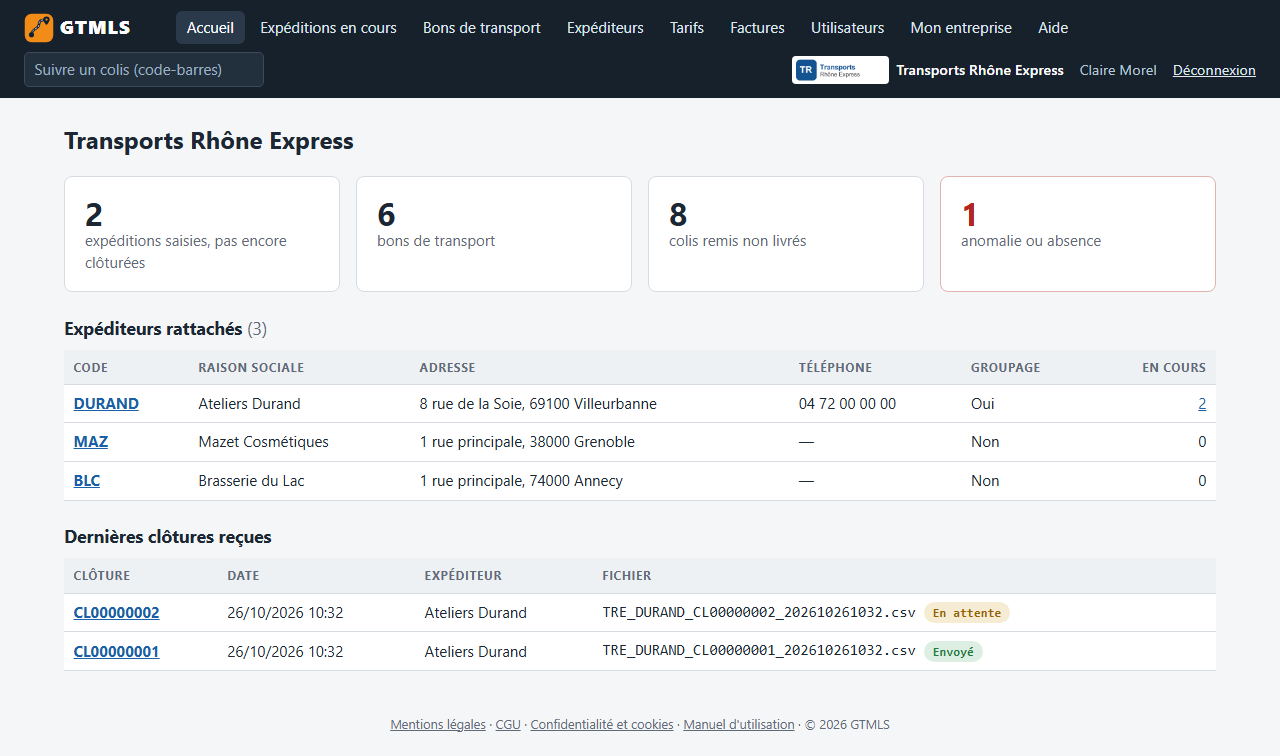Open the Factures section
Screen dimensions: 1280x756
[x=757, y=28]
